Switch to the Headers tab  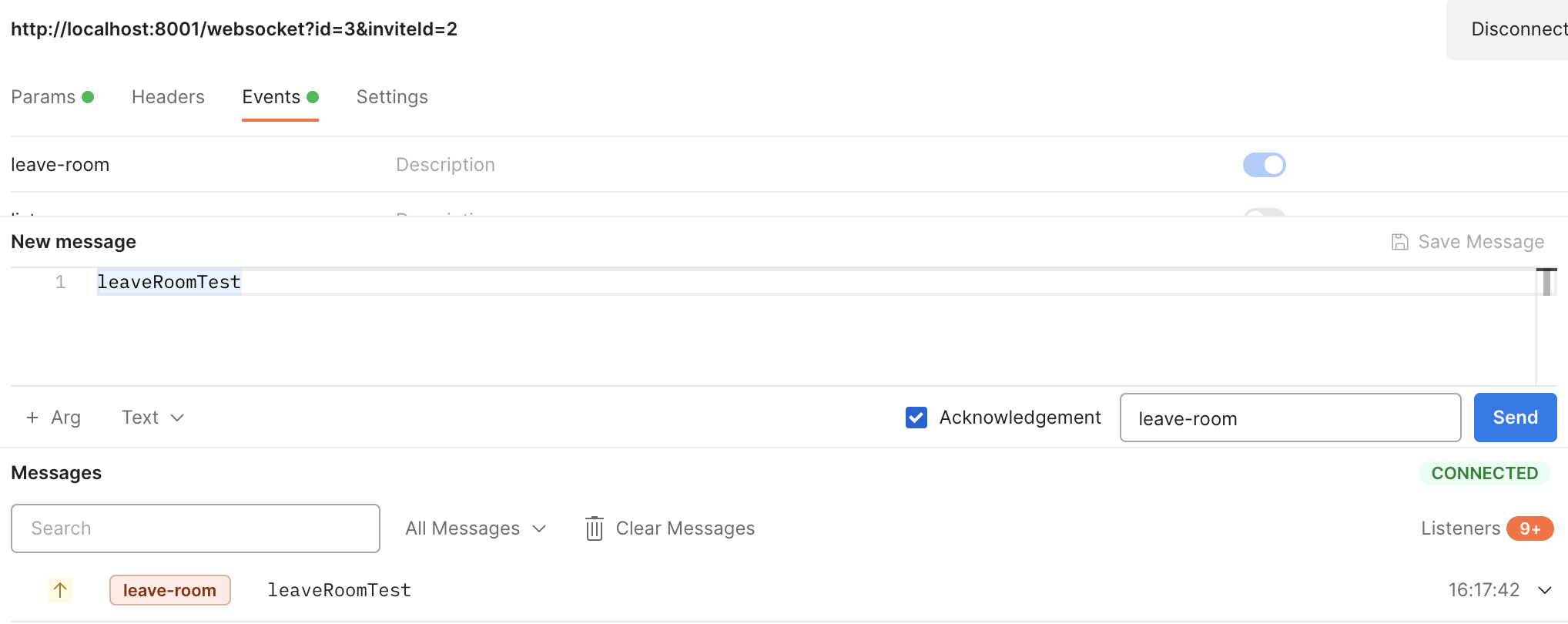(x=168, y=97)
